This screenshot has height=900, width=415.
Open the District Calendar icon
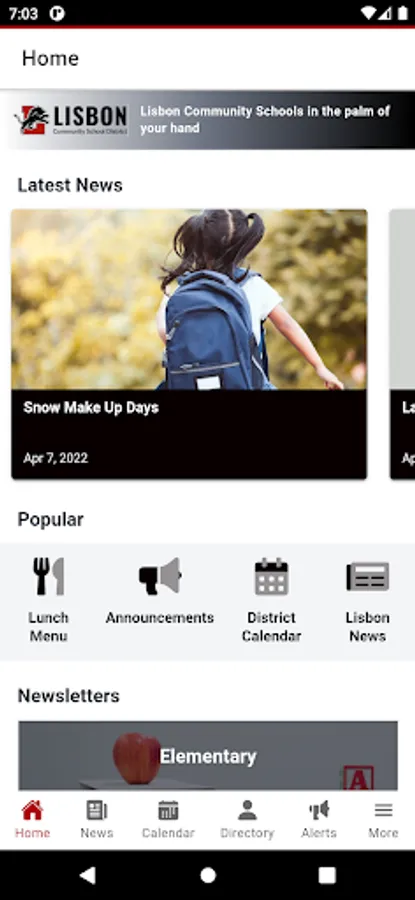pyautogui.click(x=271, y=576)
